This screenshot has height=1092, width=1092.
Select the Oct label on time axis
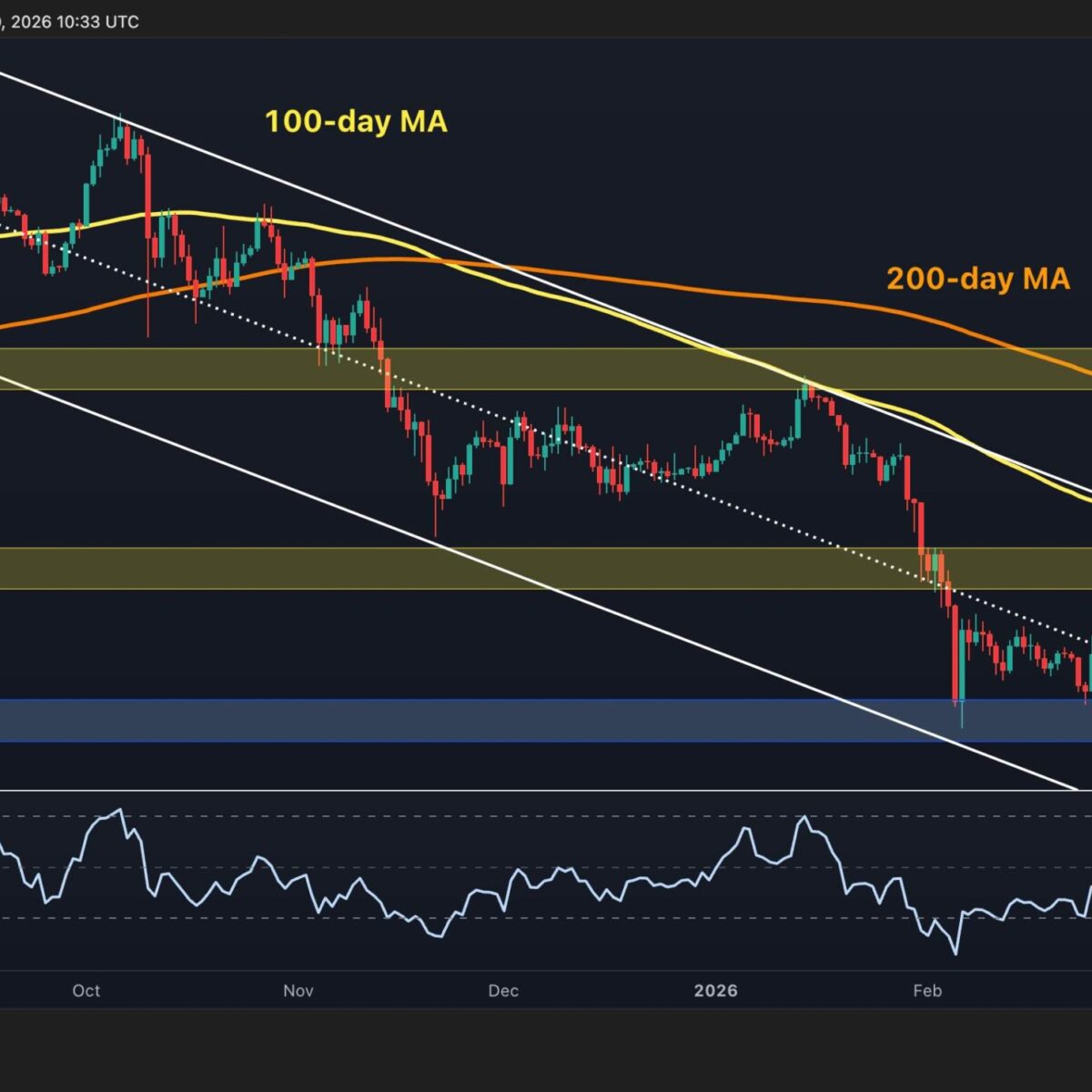(86, 990)
